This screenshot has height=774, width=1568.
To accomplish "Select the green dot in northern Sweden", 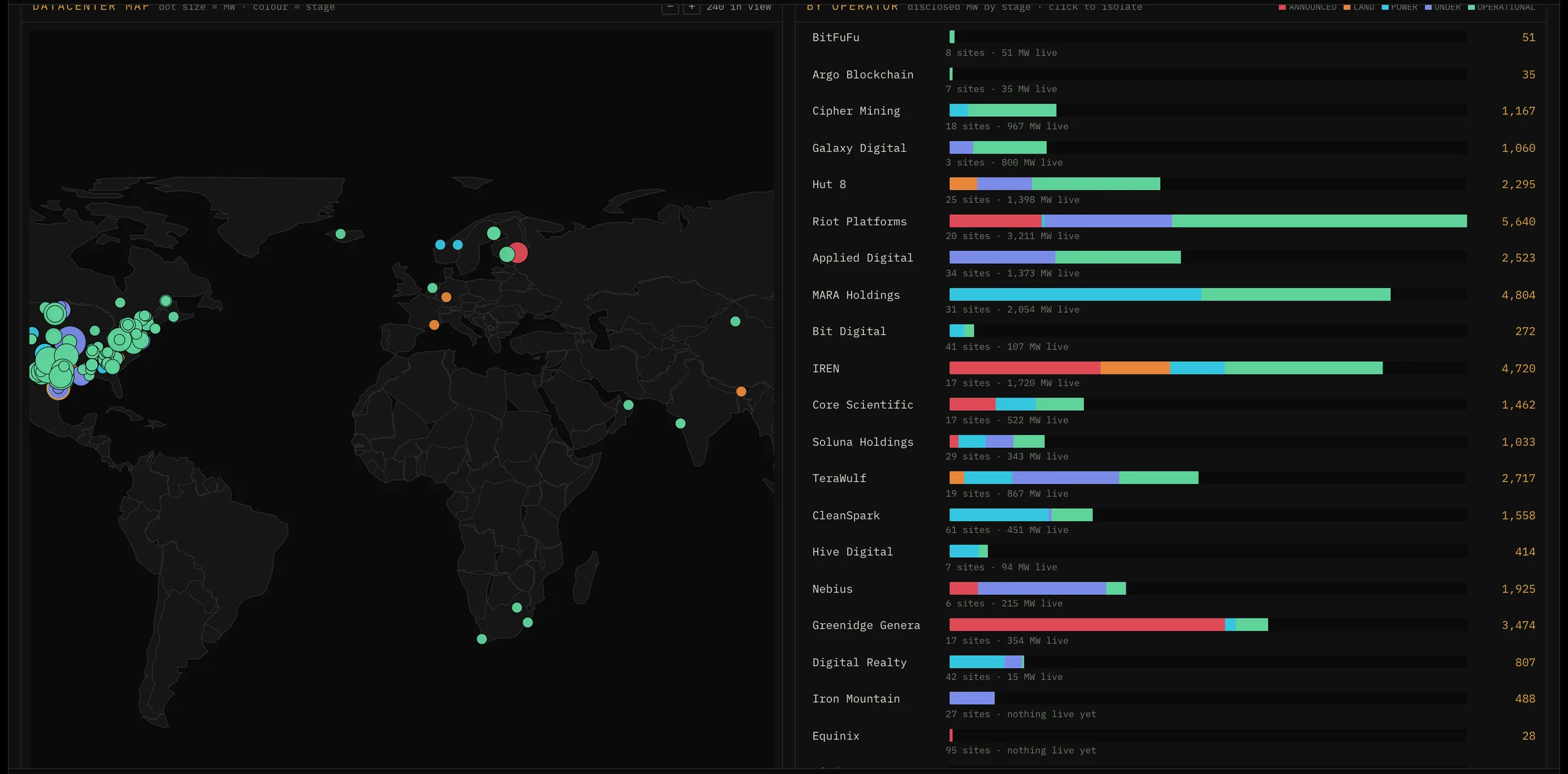I will click(493, 233).
